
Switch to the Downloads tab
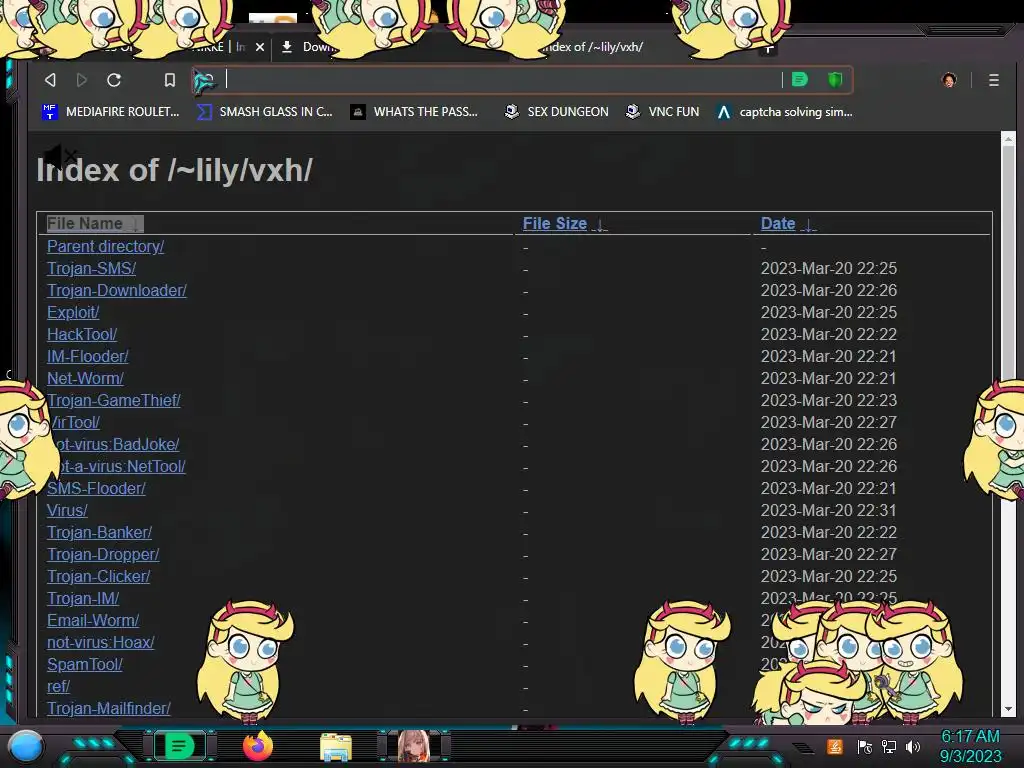click(x=308, y=47)
